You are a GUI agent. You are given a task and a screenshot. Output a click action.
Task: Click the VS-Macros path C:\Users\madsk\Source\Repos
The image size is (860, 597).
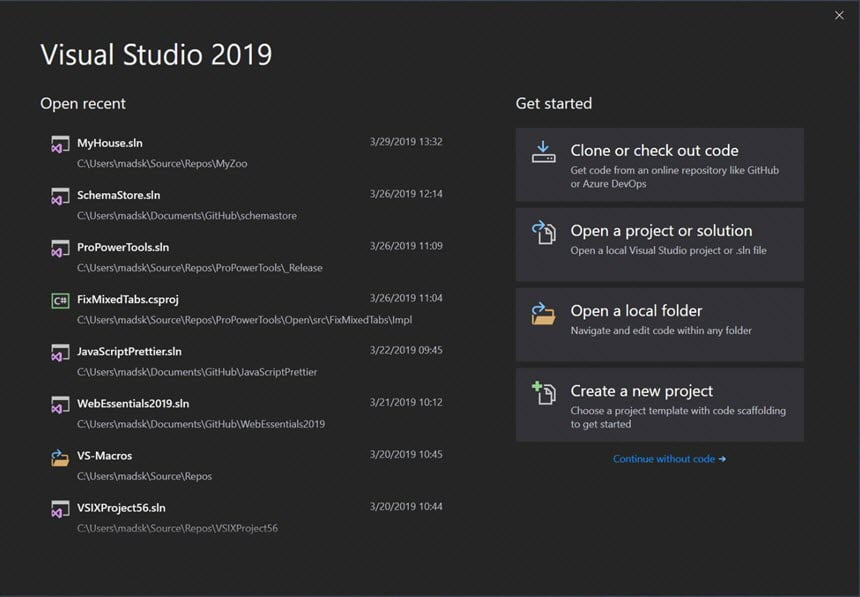click(x=144, y=476)
